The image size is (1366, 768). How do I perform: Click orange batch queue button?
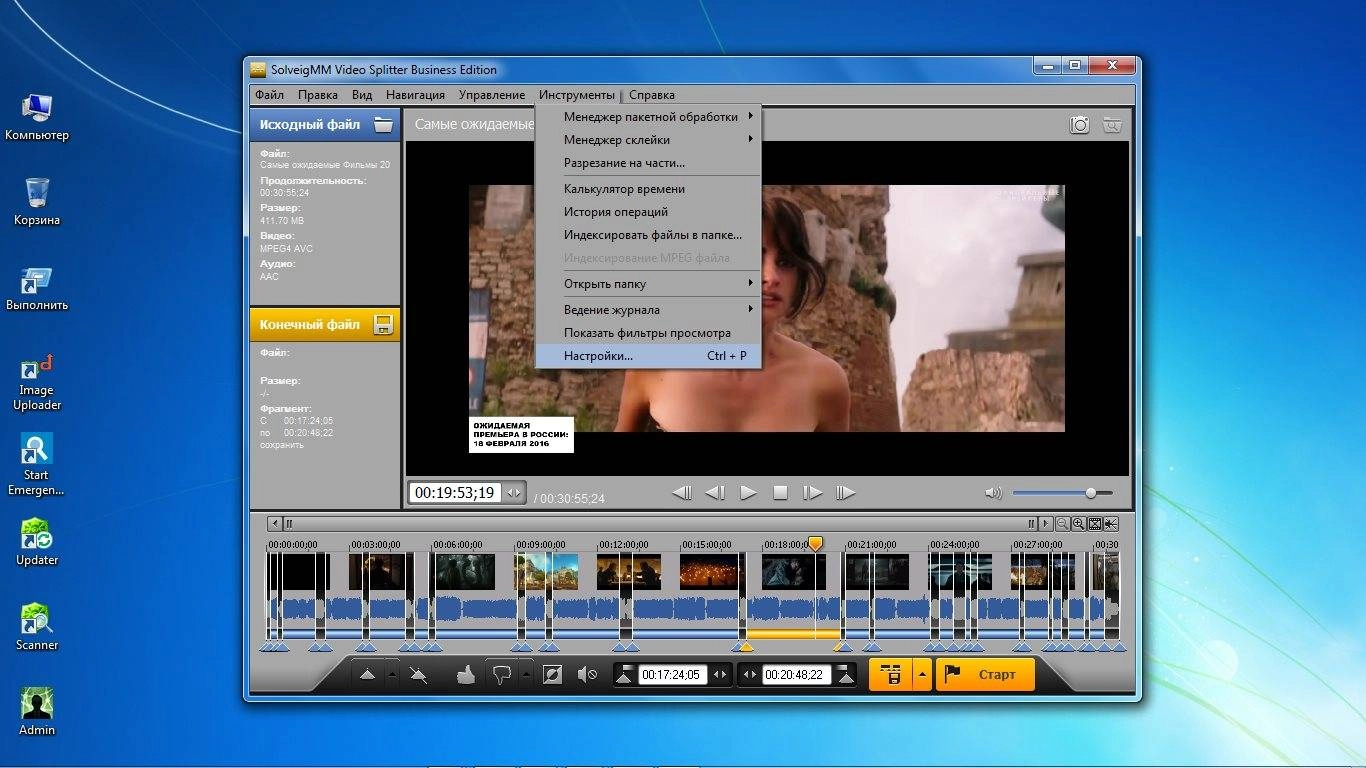click(890, 675)
